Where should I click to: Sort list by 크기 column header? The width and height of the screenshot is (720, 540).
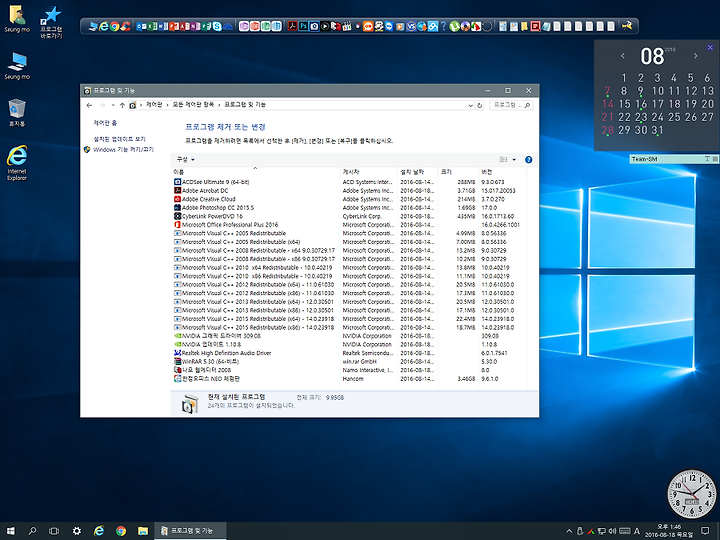[x=458, y=172]
